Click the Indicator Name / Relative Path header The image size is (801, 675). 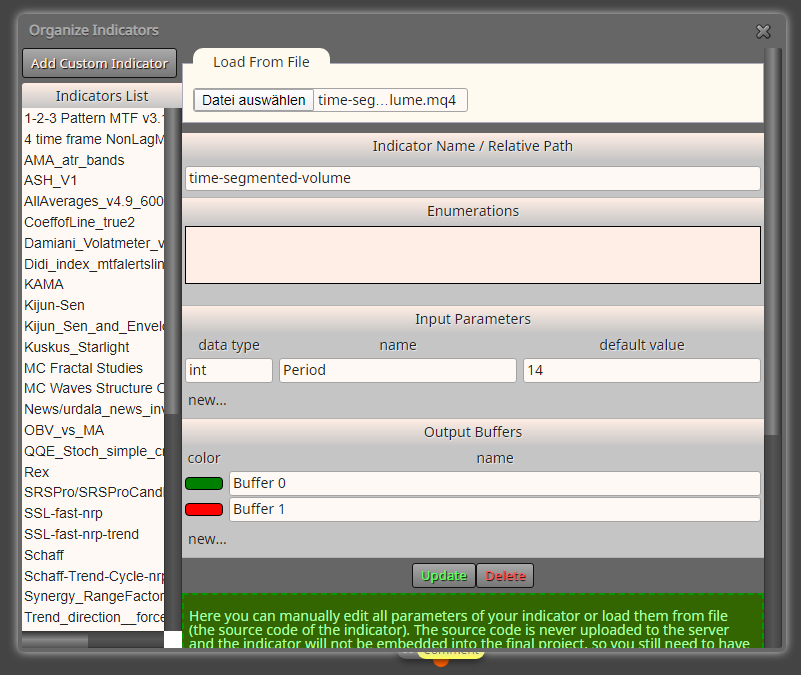pyautogui.click(x=473, y=146)
